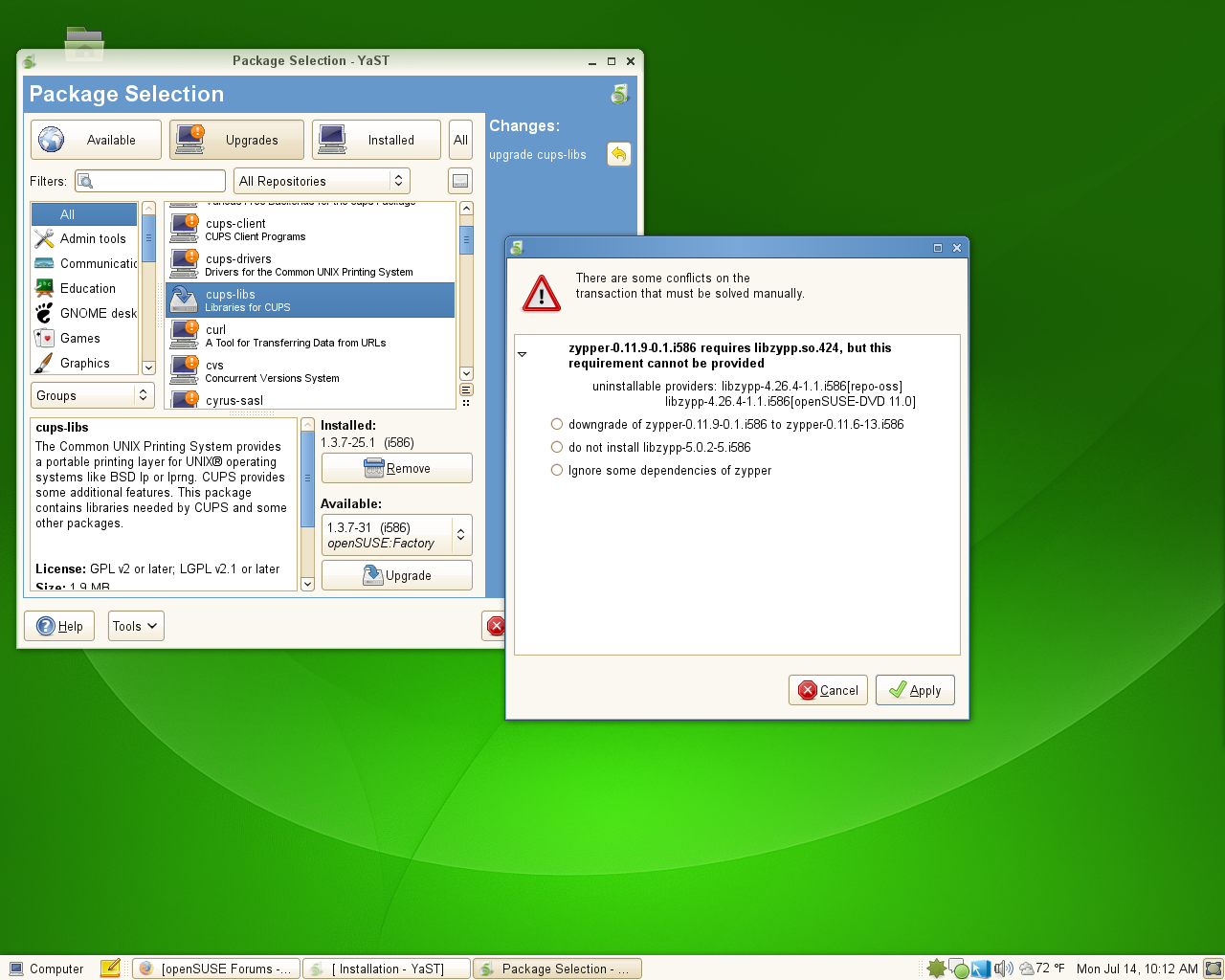Viewport: 1225px width, 980px height.
Task: Switch to the Installed tab
Action: [376, 140]
